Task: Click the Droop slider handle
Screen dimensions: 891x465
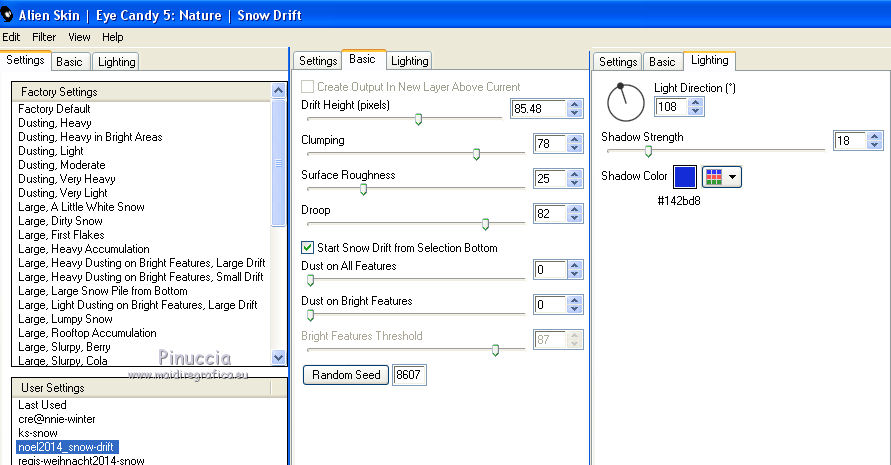Action: [x=485, y=225]
